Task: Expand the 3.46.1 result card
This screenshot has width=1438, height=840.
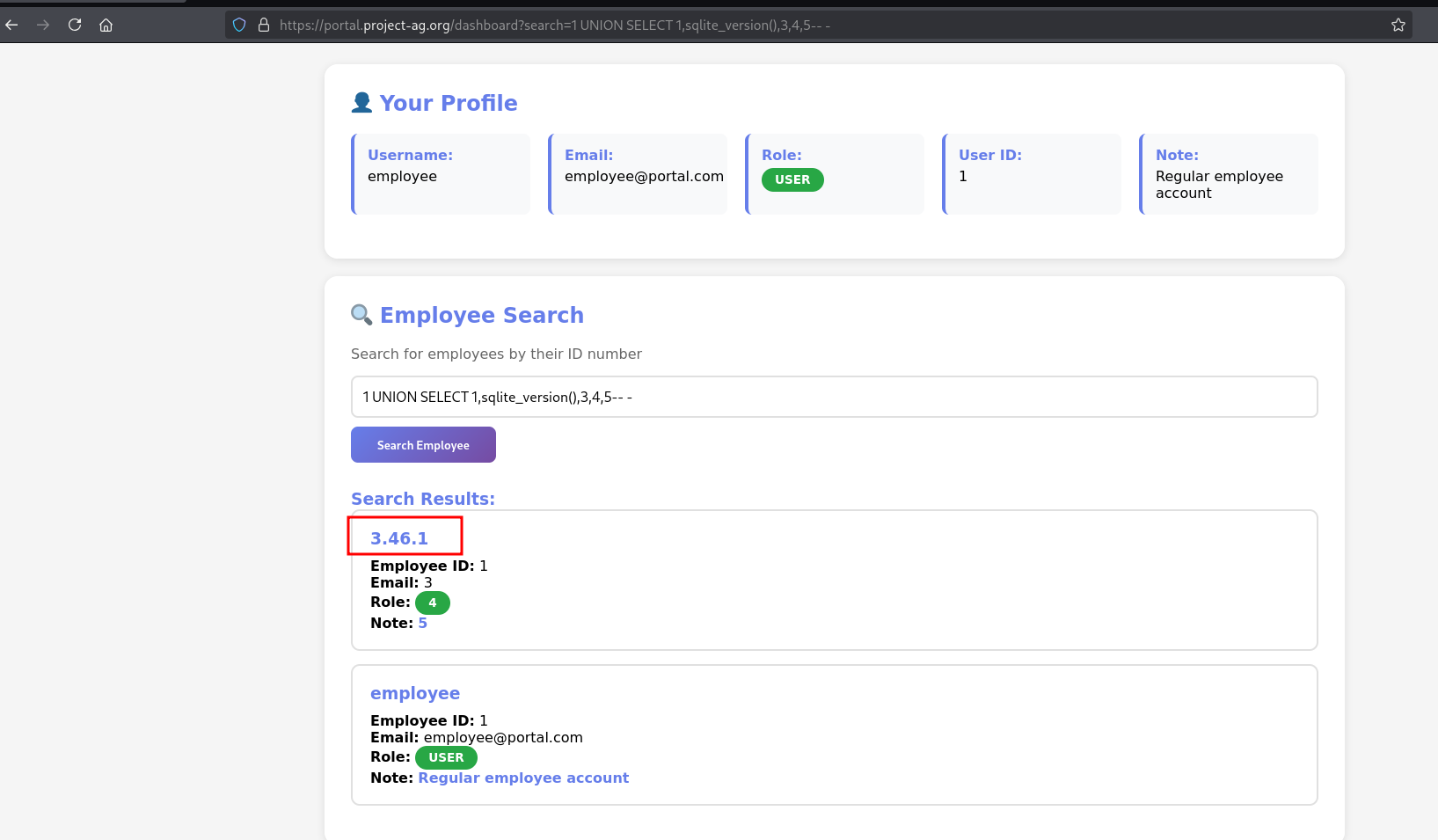Action: click(x=834, y=581)
